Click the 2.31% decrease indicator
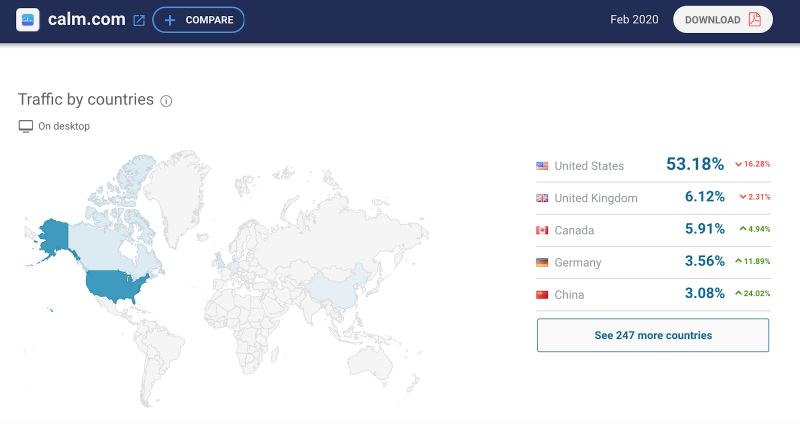This screenshot has width=800, height=424. (x=755, y=196)
